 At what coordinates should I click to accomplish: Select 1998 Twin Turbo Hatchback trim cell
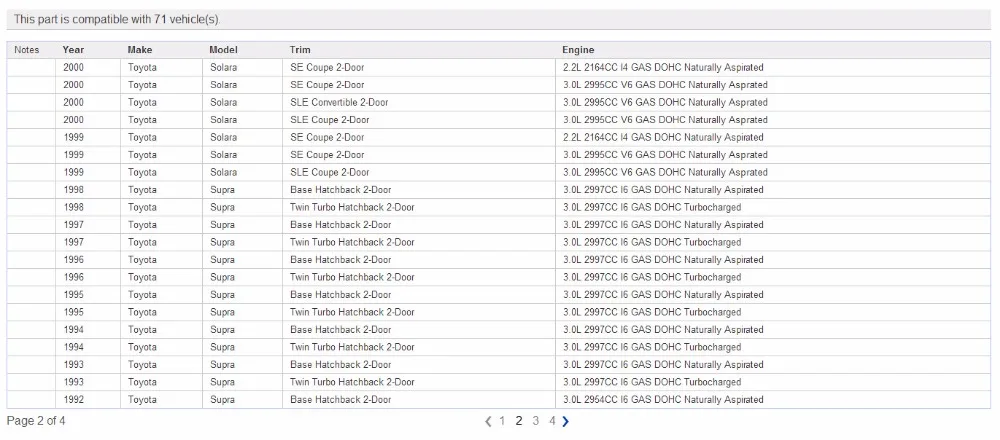[418, 207]
